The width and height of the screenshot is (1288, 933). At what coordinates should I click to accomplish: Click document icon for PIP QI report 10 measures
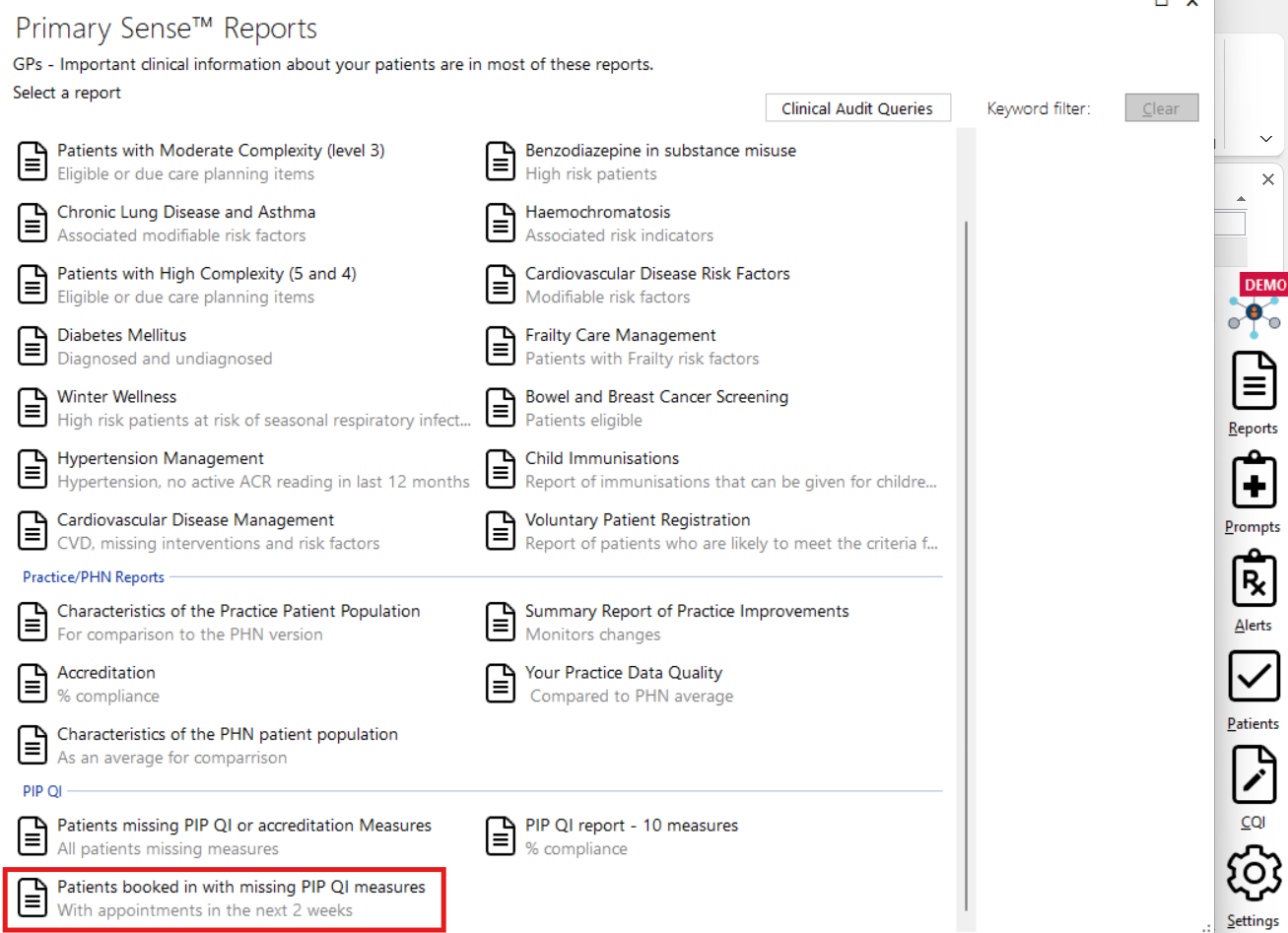click(x=501, y=836)
